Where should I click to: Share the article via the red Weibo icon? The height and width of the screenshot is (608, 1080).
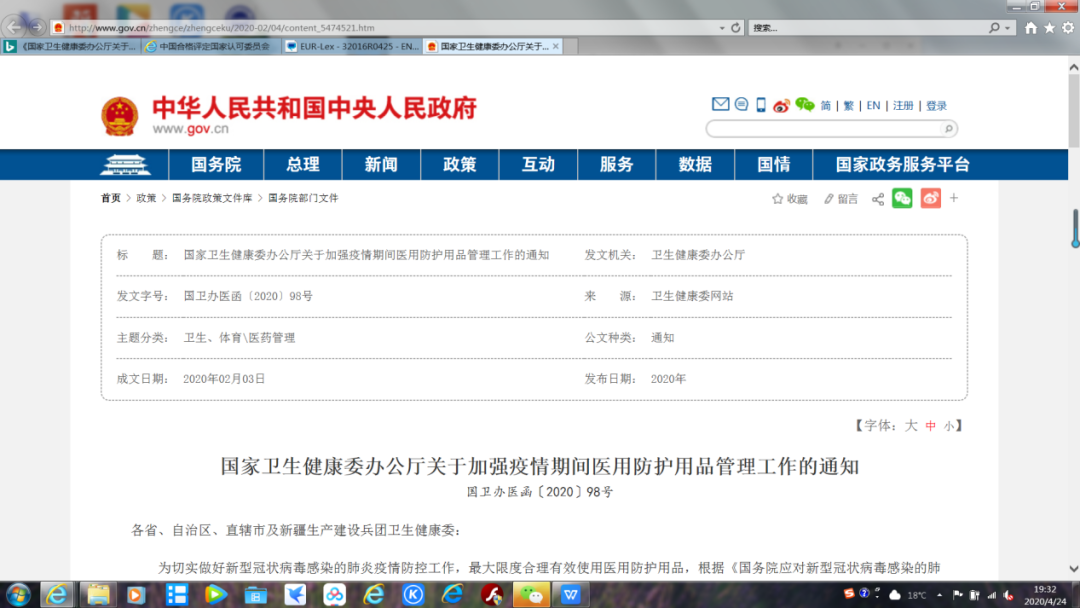[x=931, y=199]
